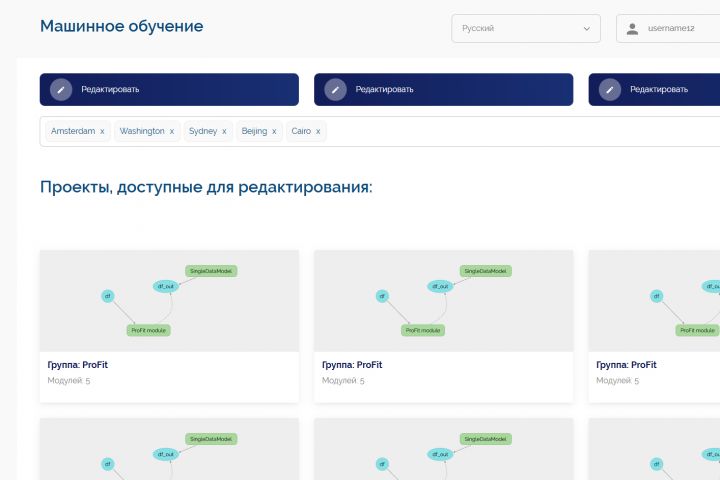Select df_out node in first bottom-row card
The image size is (720, 480).
tap(166, 454)
